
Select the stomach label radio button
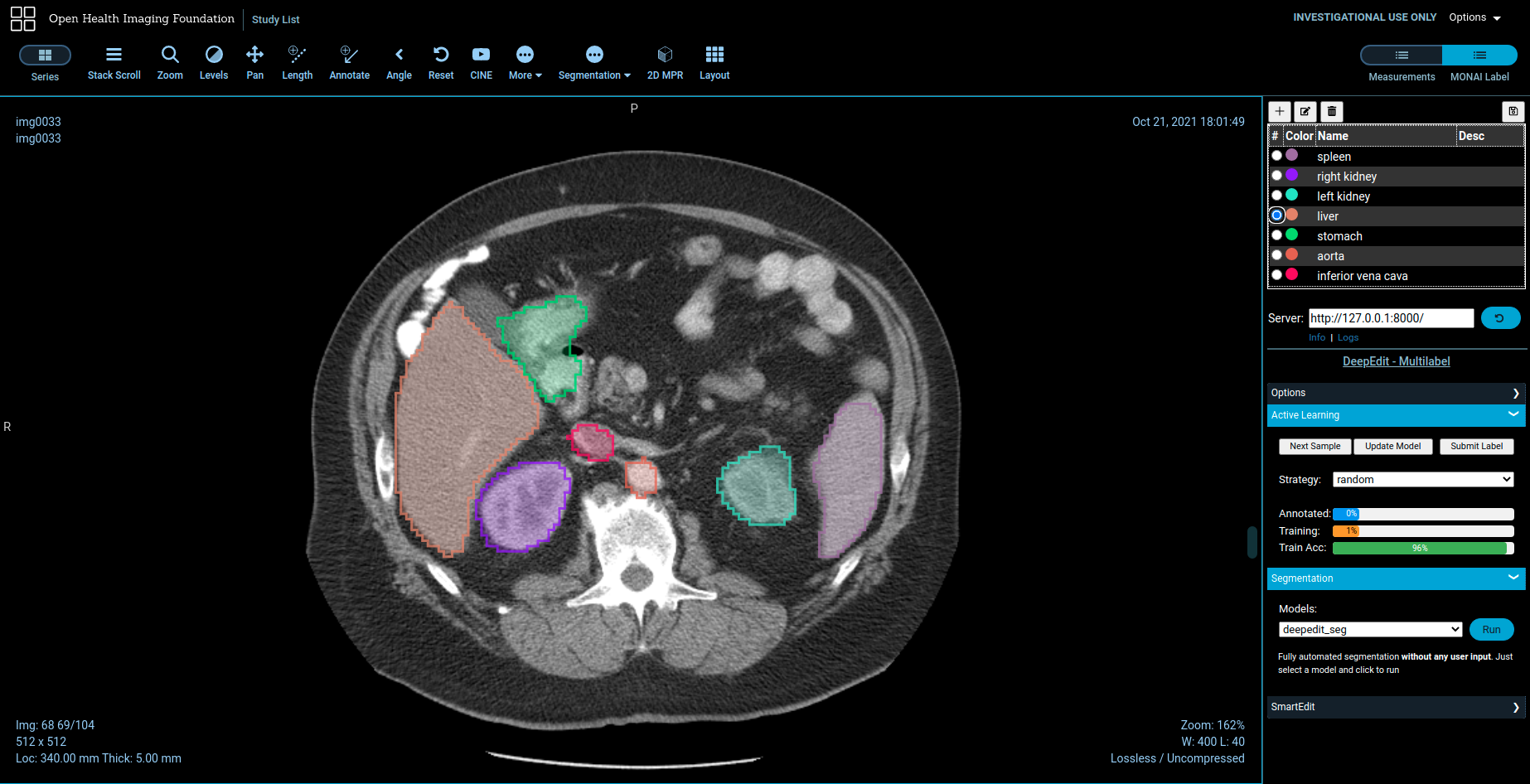(x=1277, y=235)
